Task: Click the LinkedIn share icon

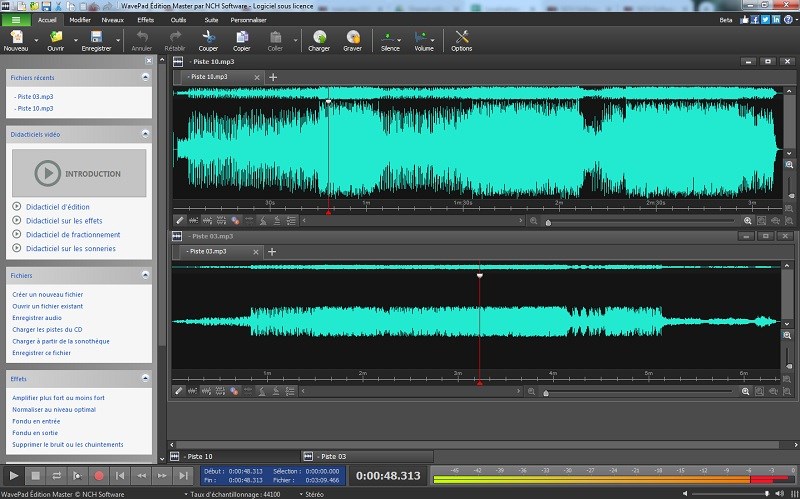Action: (777, 19)
